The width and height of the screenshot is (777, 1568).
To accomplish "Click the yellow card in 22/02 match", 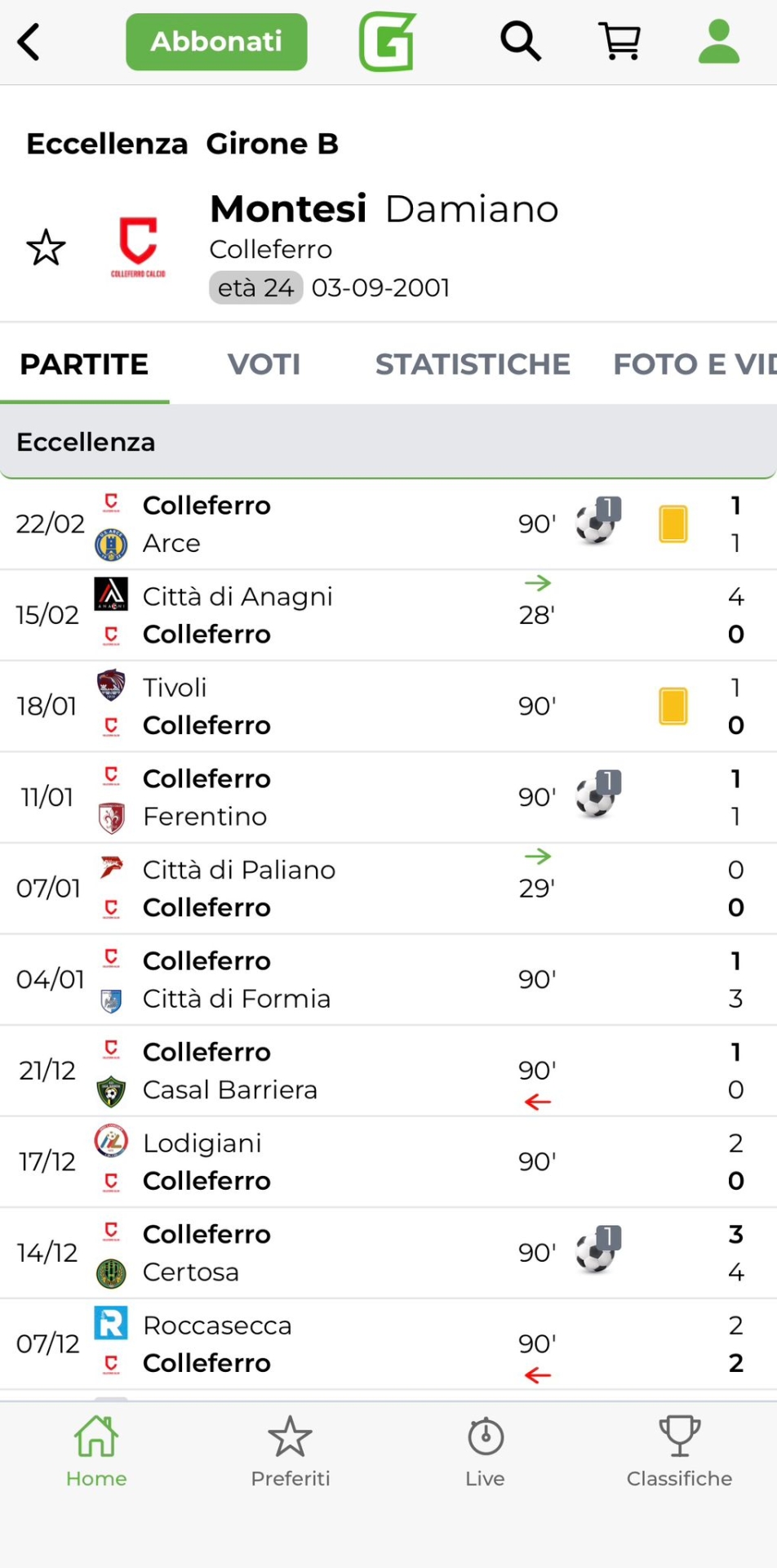I will pos(673,524).
